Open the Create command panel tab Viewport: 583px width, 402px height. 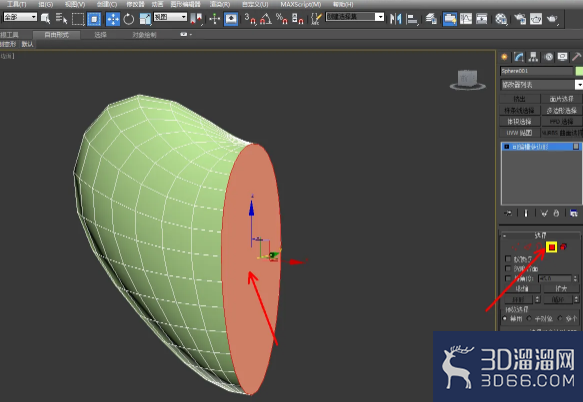click(504, 57)
